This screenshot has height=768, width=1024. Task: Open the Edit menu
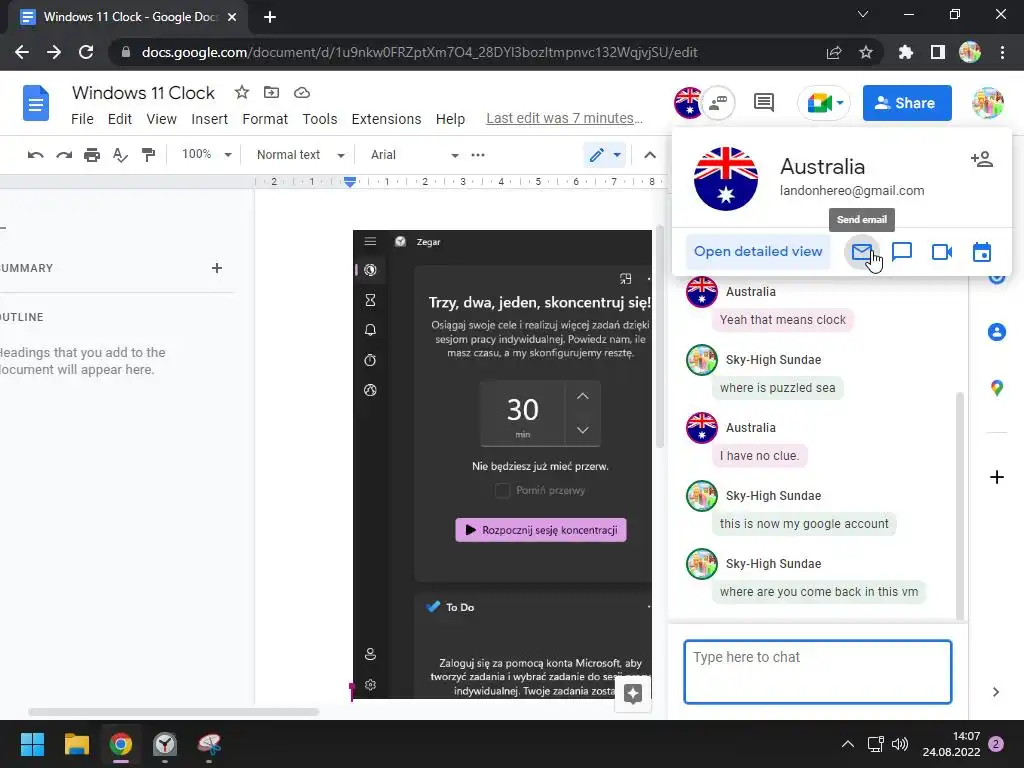[120, 119]
